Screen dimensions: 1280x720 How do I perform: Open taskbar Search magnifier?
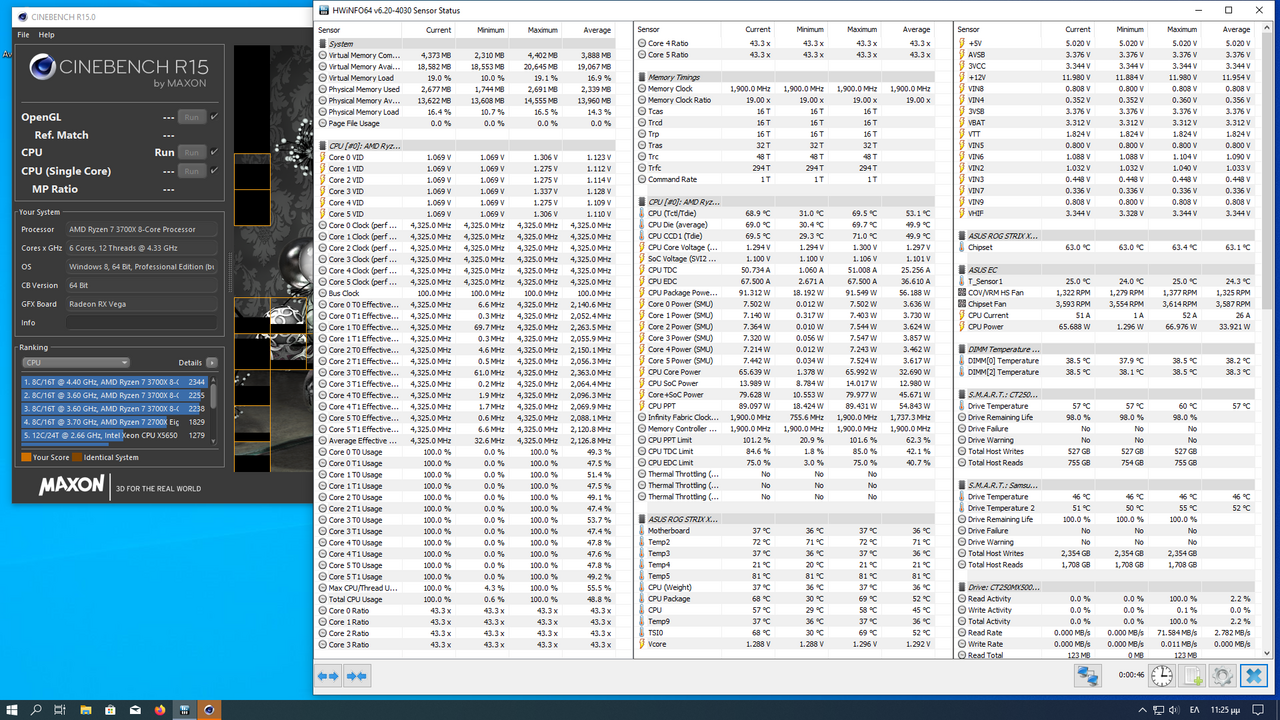click(x=37, y=709)
